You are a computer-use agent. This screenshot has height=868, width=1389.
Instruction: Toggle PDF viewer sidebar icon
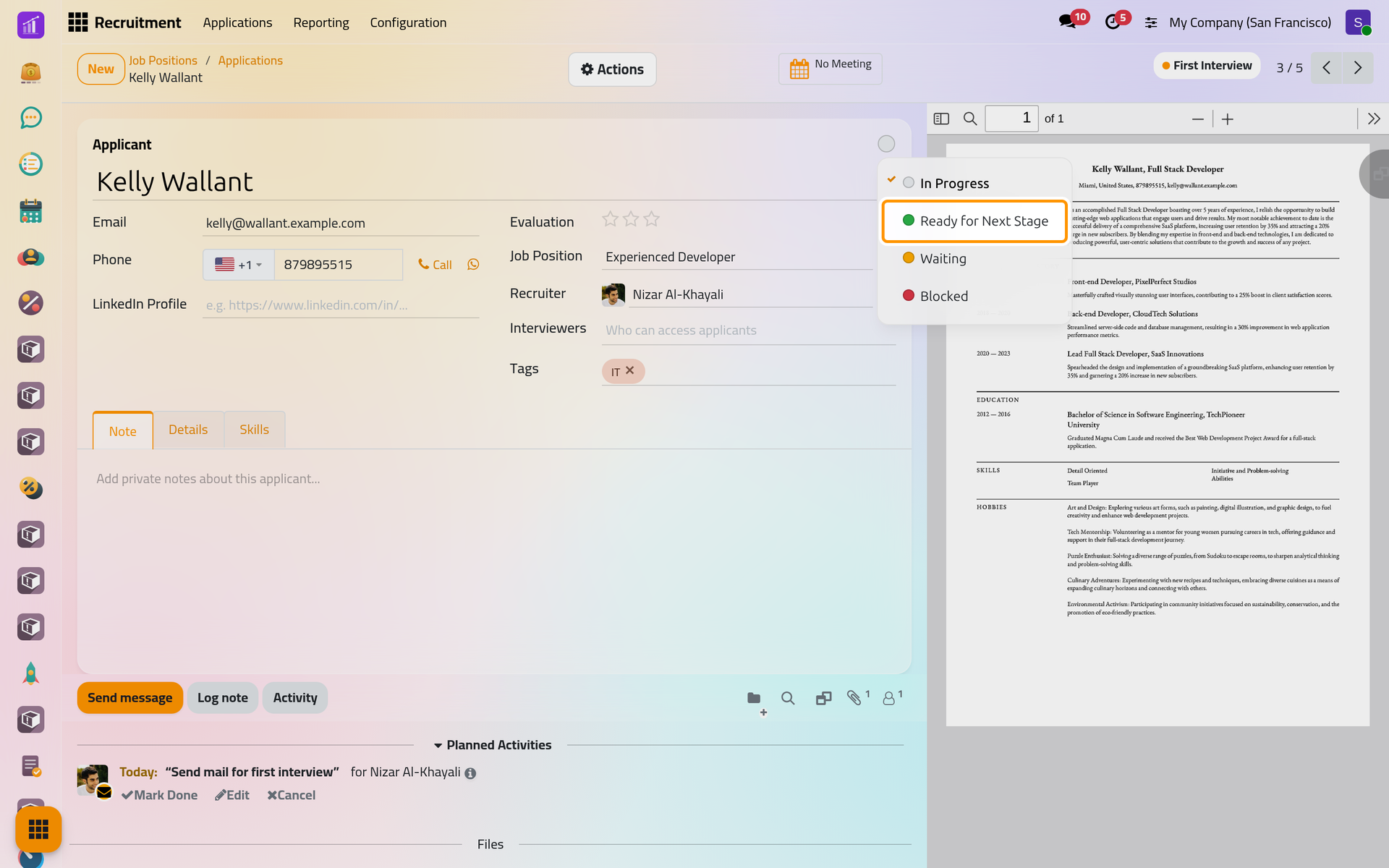click(x=941, y=119)
